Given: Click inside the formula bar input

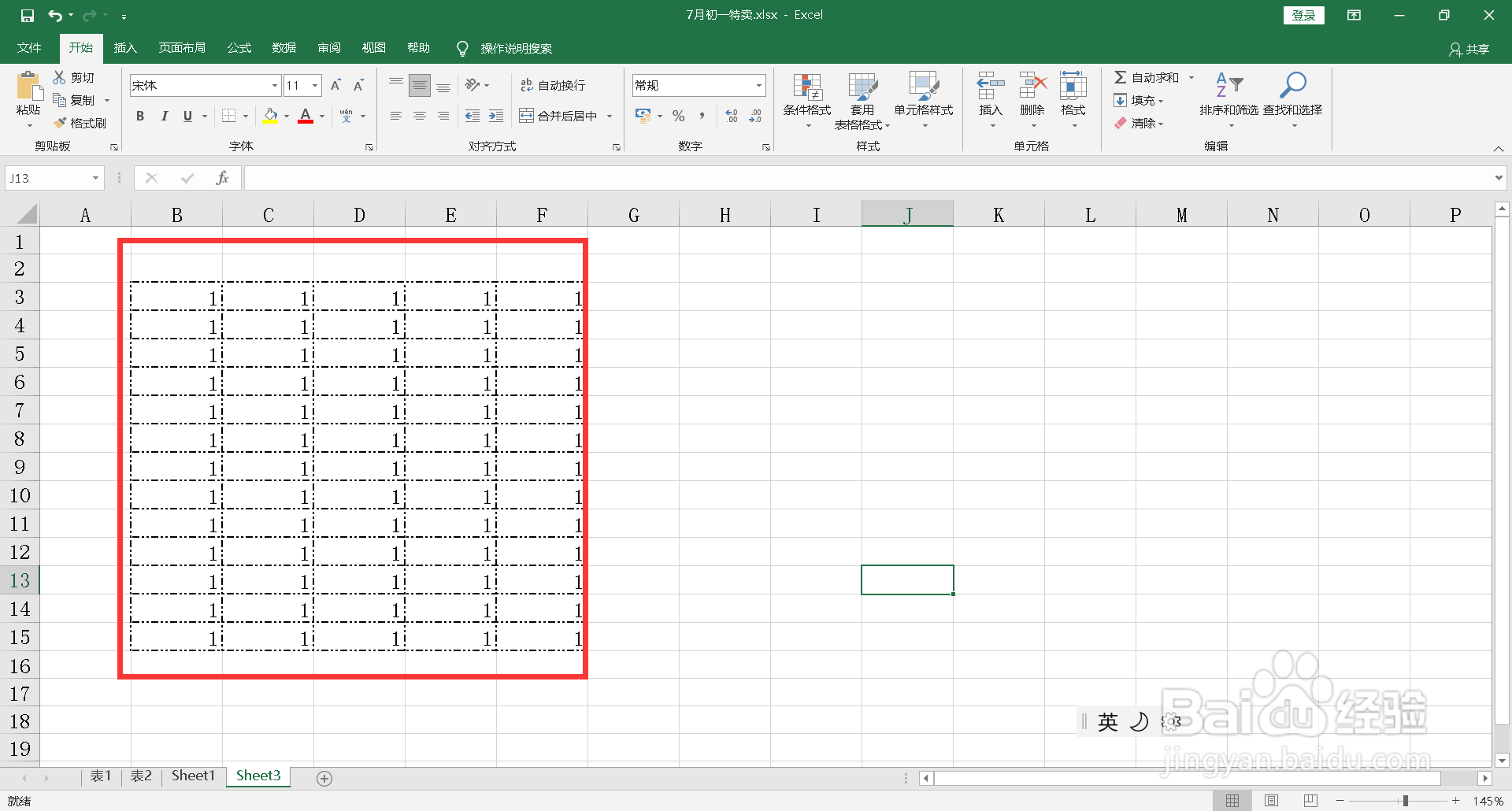Looking at the screenshot, I should point(866,178).
